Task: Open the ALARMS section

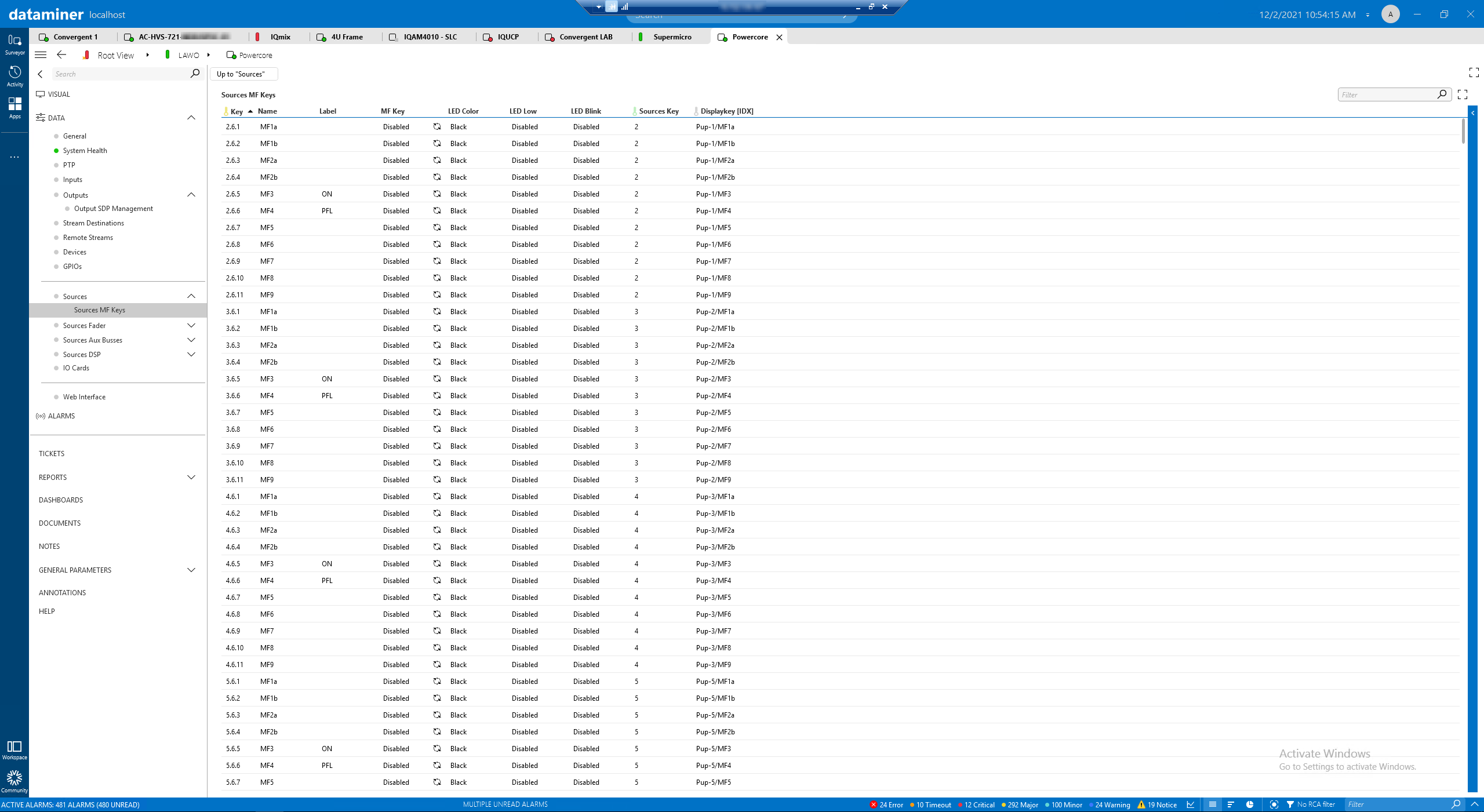Action: coord(61,416)
